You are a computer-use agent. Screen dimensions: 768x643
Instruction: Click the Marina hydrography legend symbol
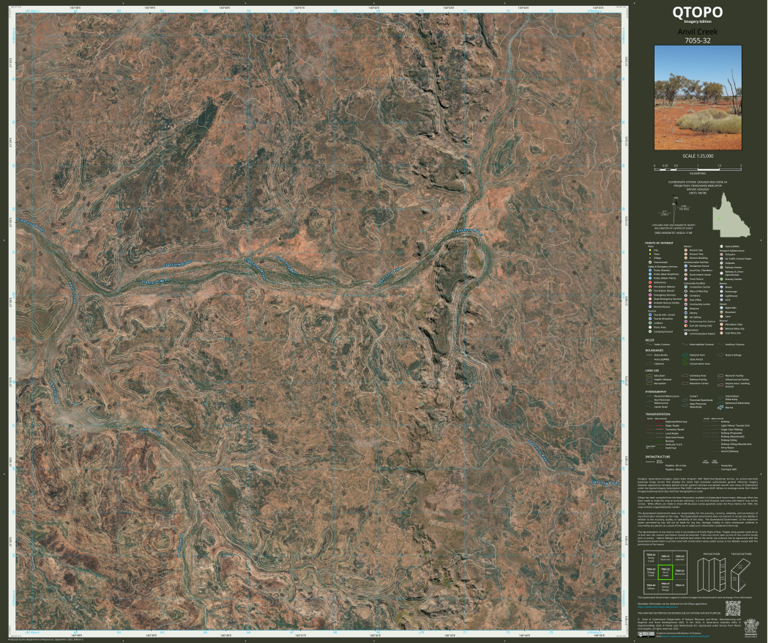point(720,407)
